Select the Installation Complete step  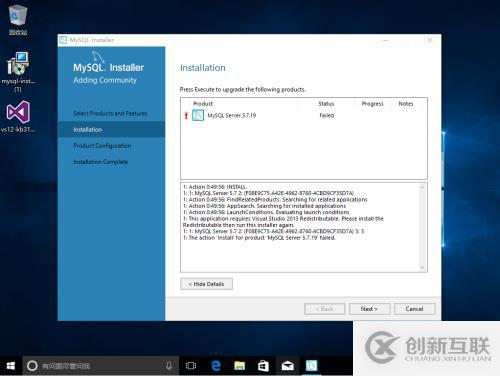pyautogui.click(x=100, y=162)
